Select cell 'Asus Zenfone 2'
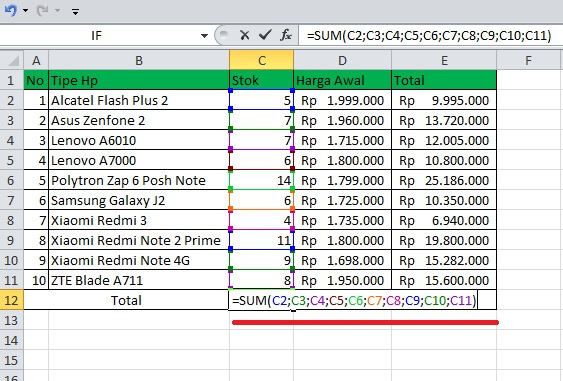The width and height of the screenshot is (563, 381). 139,120
